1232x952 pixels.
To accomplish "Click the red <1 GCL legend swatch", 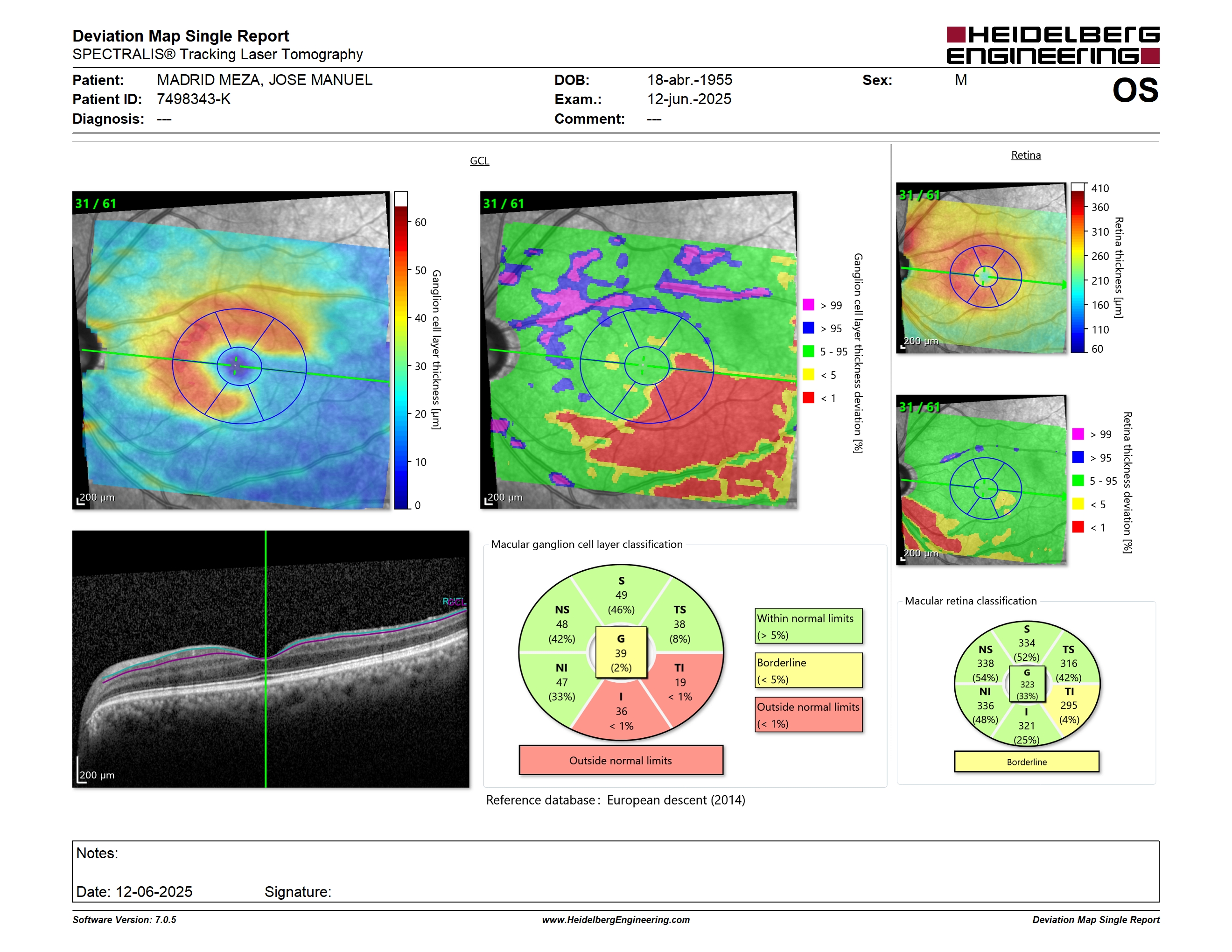I will click(x=808, y=398).
